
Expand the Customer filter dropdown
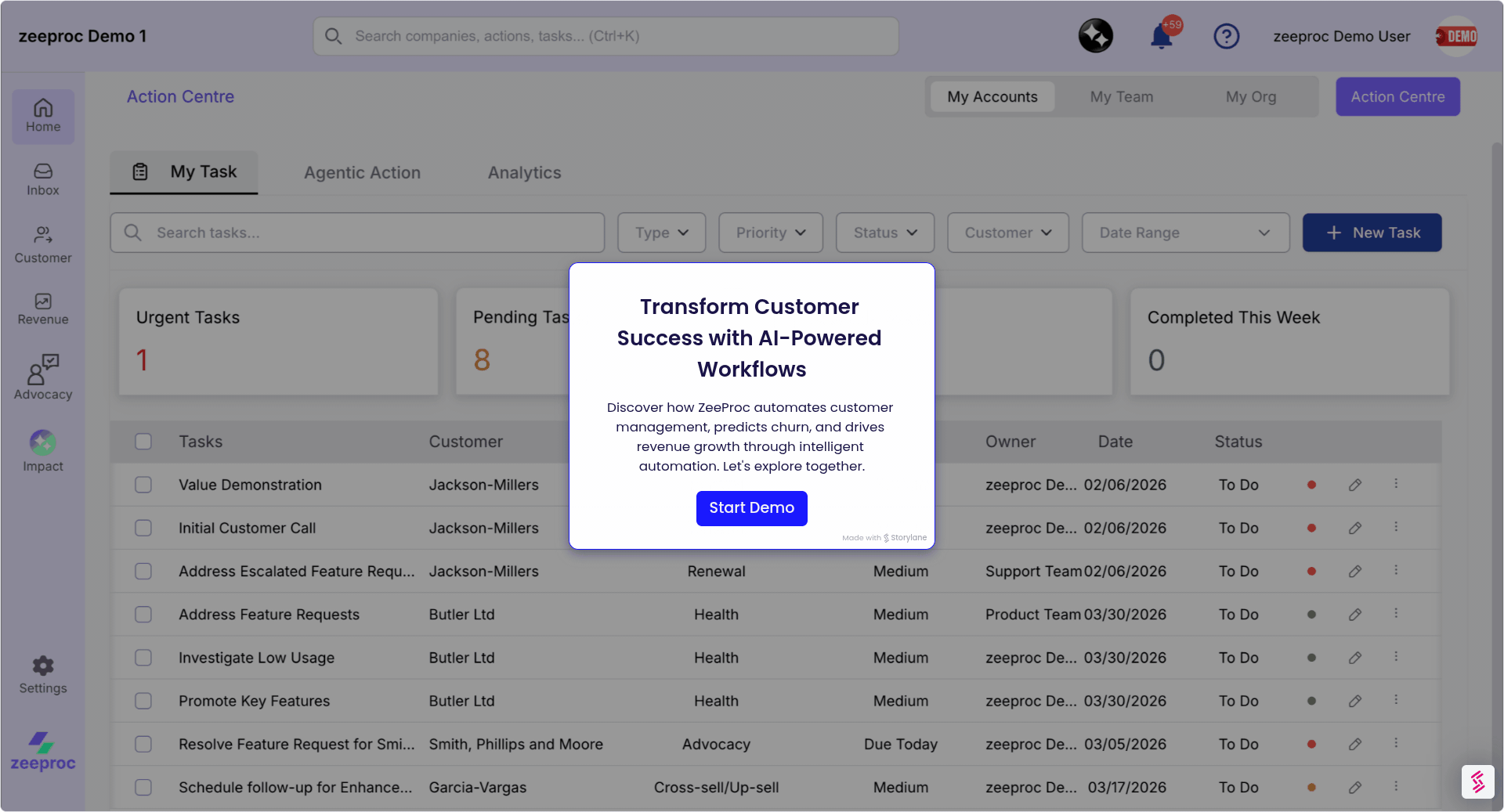[1008, 233]
